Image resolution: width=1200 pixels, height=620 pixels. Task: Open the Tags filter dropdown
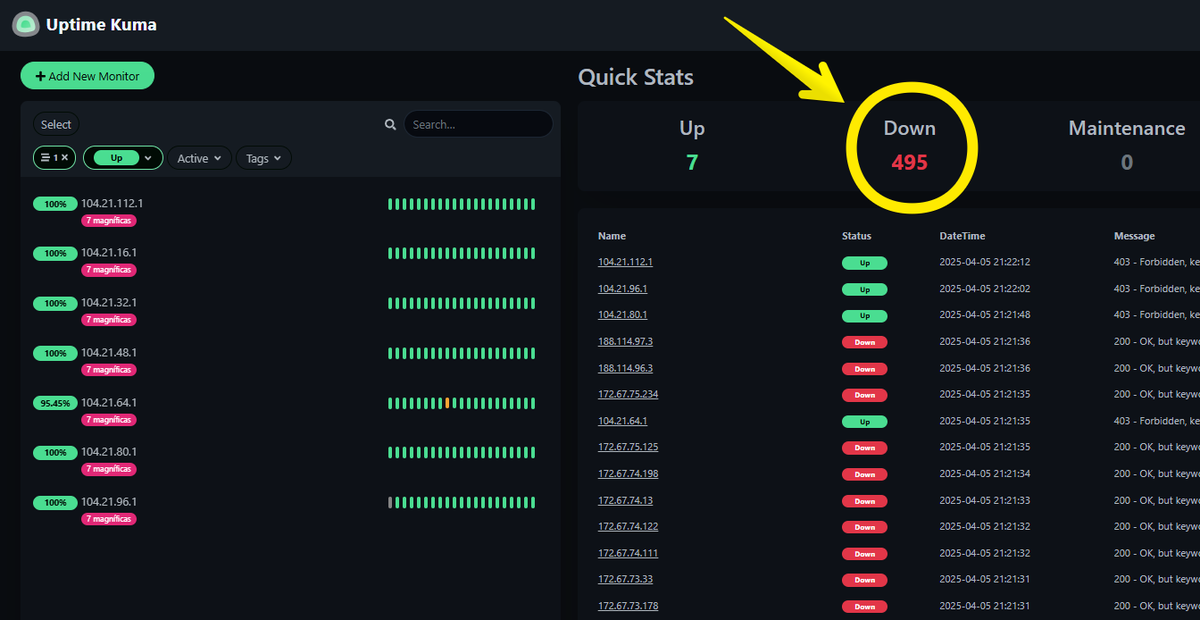pos(264,158)
